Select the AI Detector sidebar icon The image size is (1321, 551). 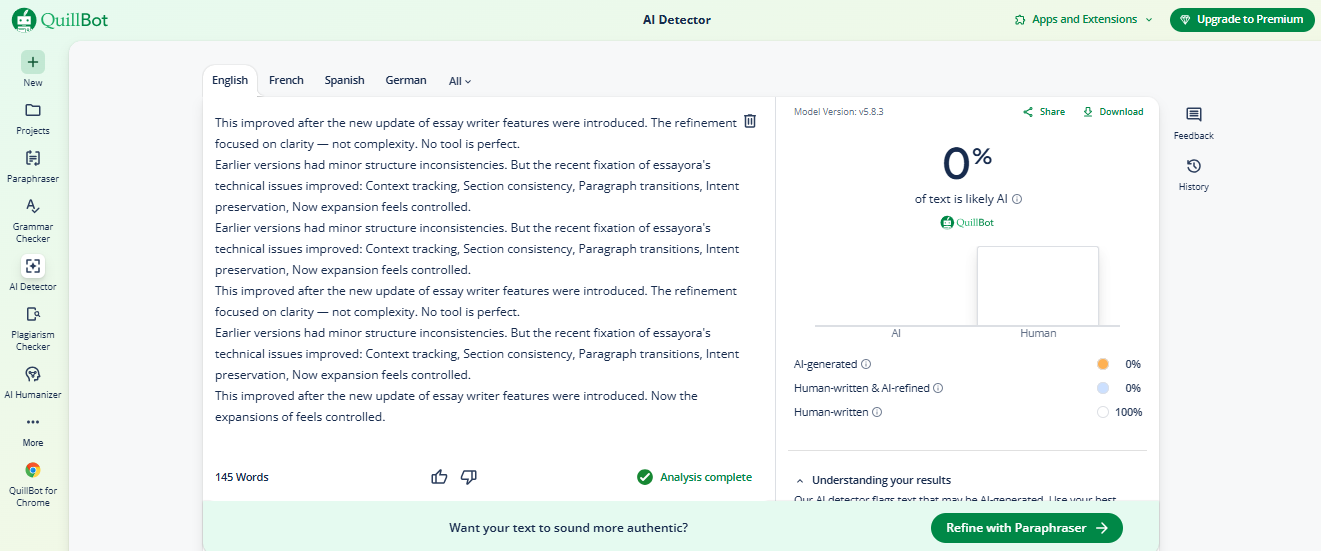pos(33,266)
